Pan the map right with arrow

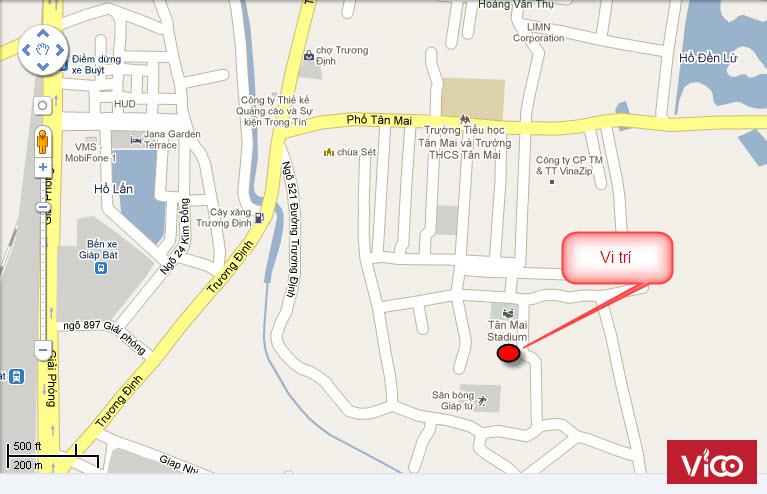pyautogui.click(x=60, y=49)
